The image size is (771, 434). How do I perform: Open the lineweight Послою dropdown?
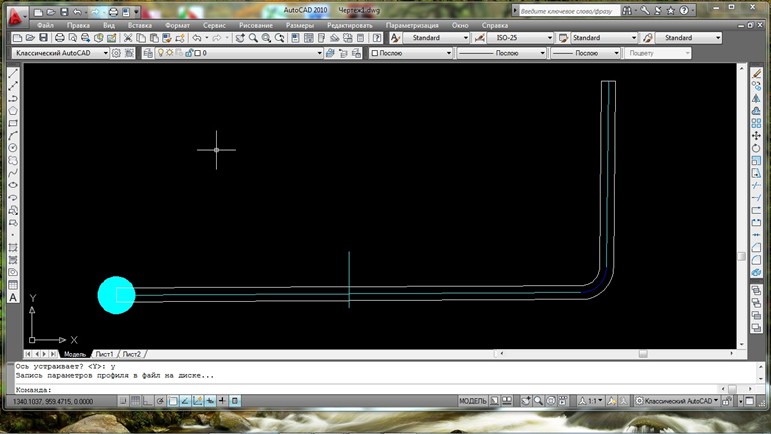coord(585,53)
